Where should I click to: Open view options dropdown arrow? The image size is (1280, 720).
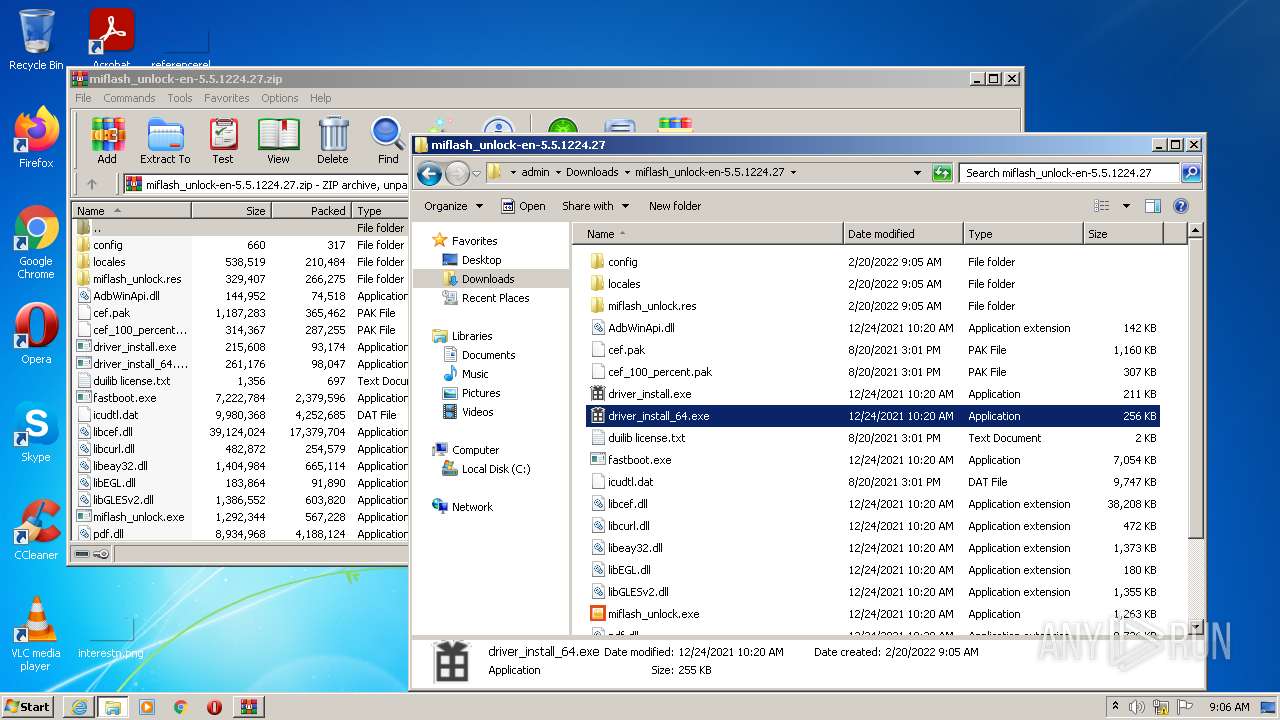1126,206
